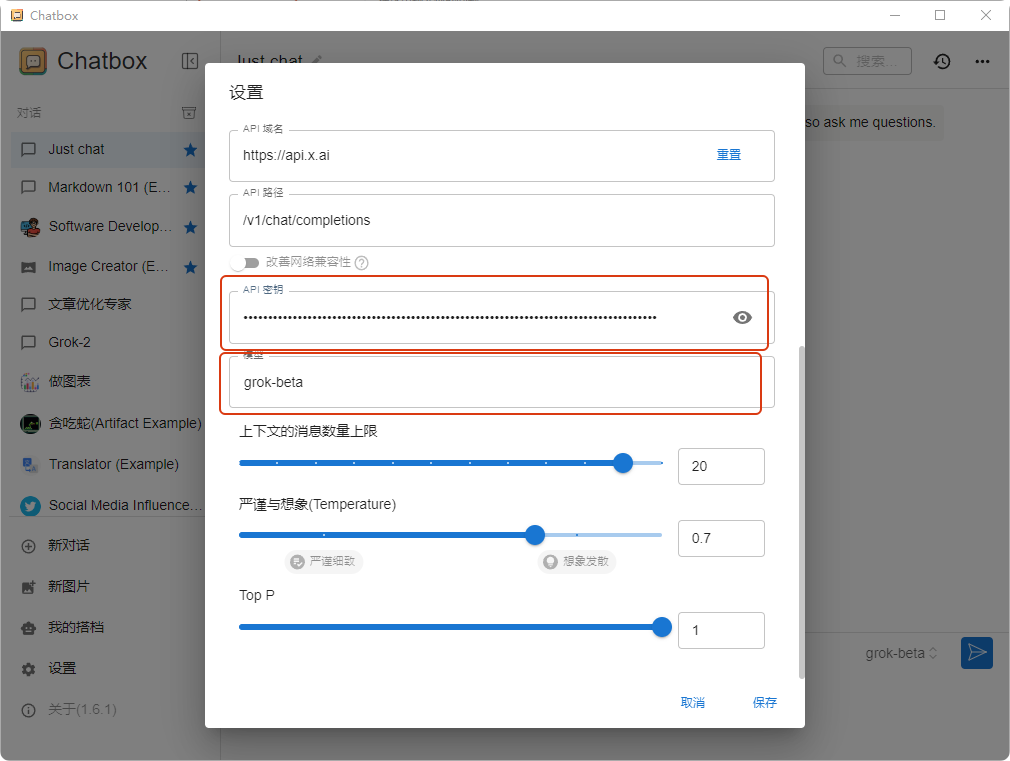Click the 想象发散 preset chip

coord(576,561)
